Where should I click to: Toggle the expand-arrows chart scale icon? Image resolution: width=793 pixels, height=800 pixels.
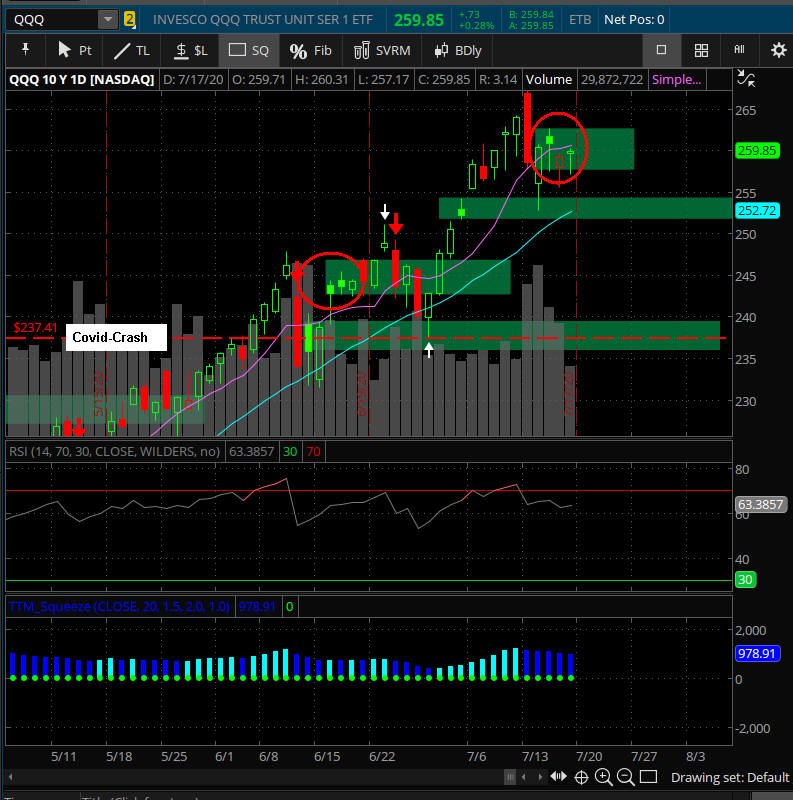pyautogui.click(x=746, y=77)
